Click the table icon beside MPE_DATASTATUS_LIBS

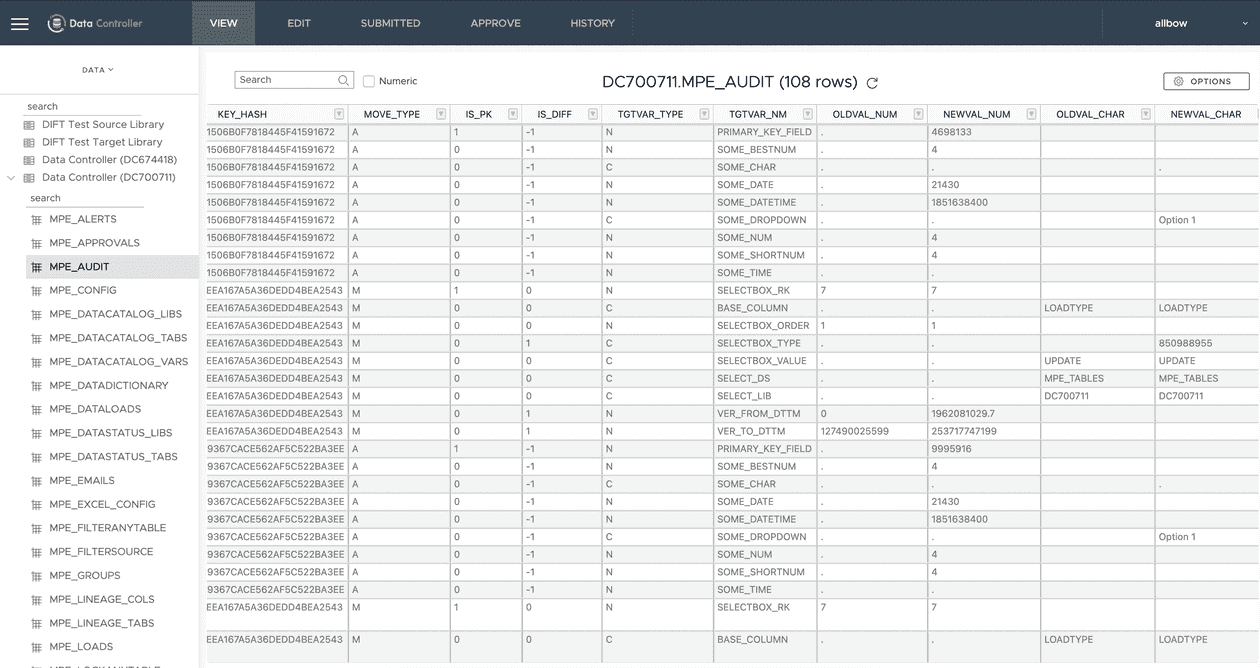tap(37, 433)
